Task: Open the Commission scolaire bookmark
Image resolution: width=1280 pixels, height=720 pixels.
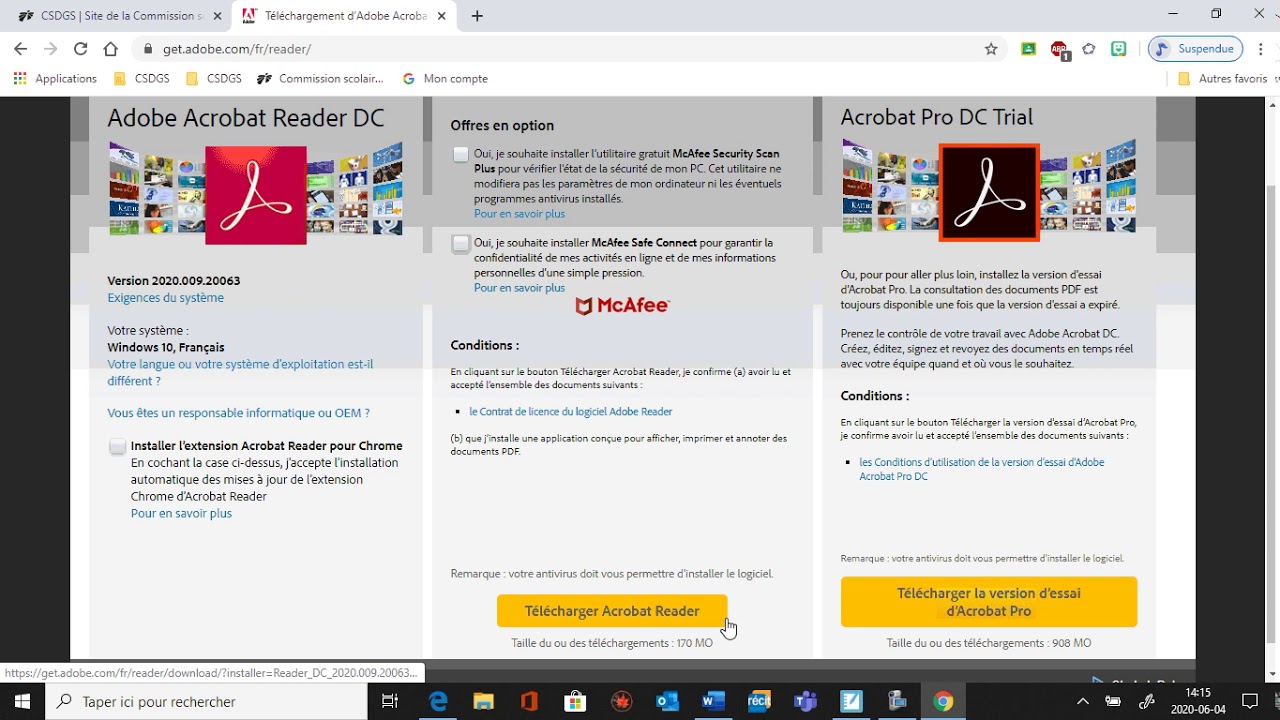Action: (x=320, y=78)
